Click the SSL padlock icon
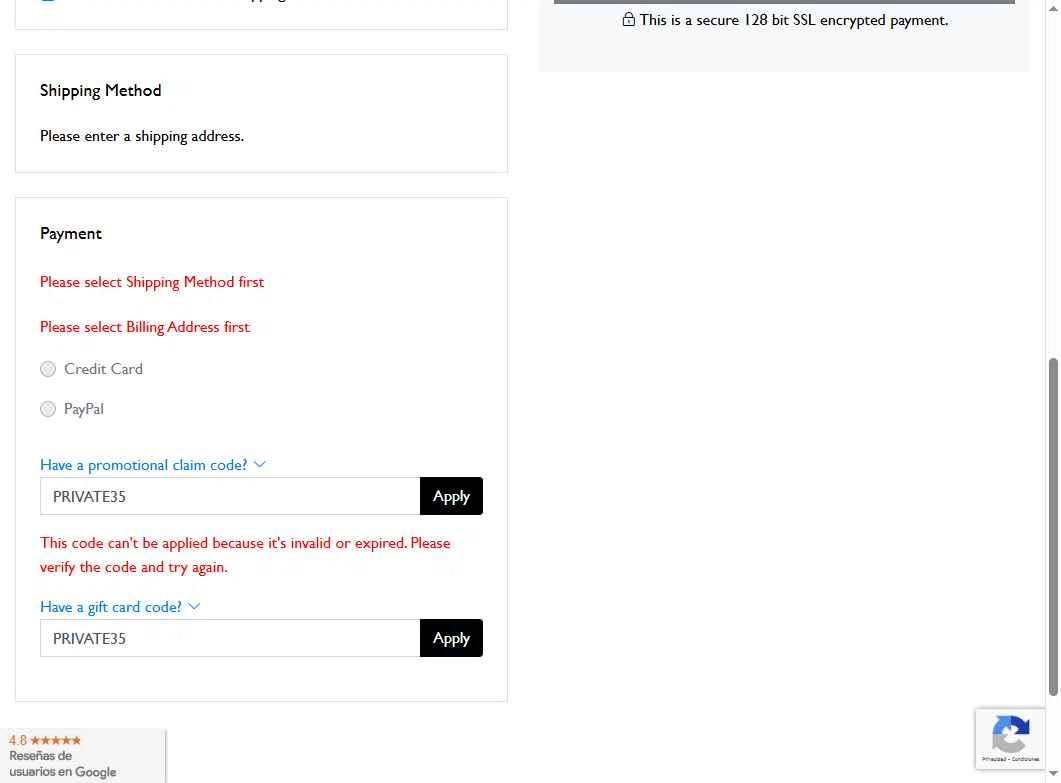Image resolution: width=1061 pixels, height=783 pixels. point(629,20)
